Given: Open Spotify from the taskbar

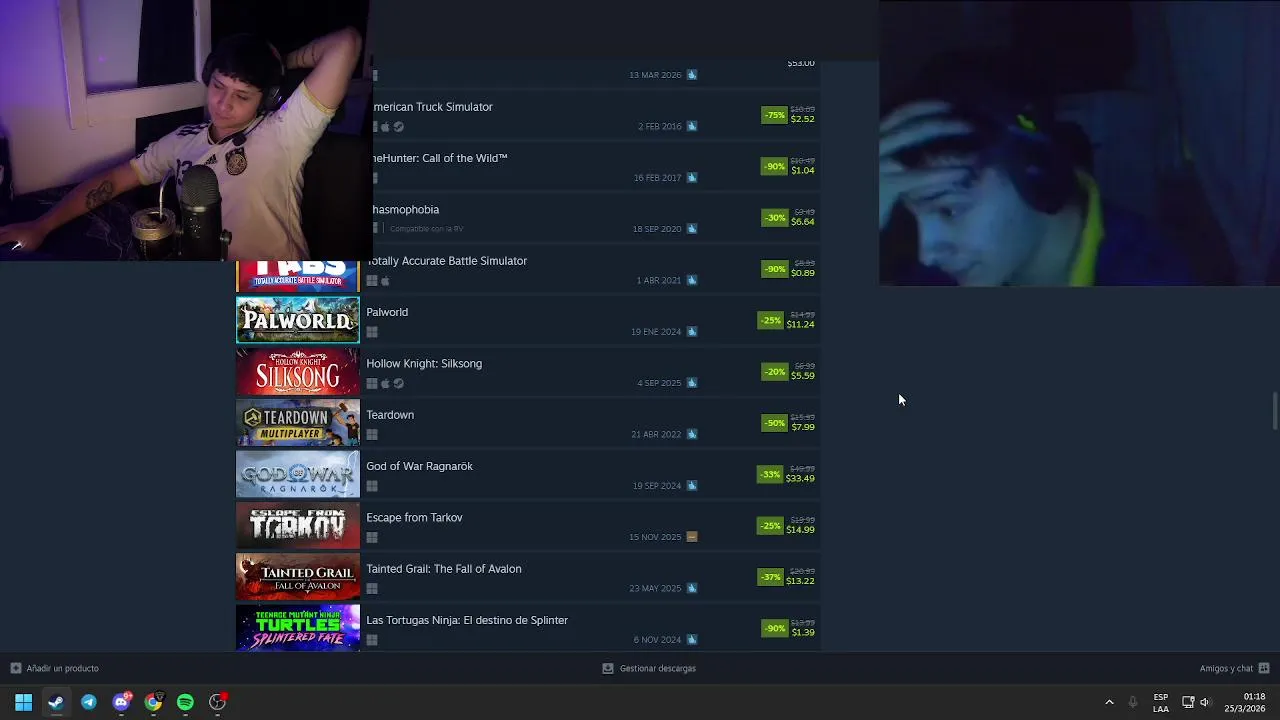Looking at the screenshot, I should click(x=185, y=702).
